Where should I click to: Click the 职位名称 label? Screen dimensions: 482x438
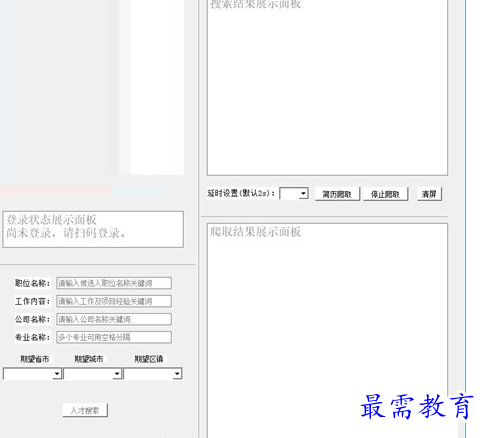pos(32,283)
